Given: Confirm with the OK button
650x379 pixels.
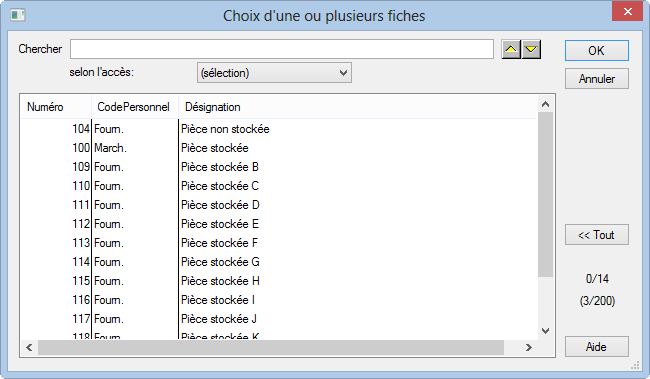Looking at the screenshot, I should click(597, 51).
